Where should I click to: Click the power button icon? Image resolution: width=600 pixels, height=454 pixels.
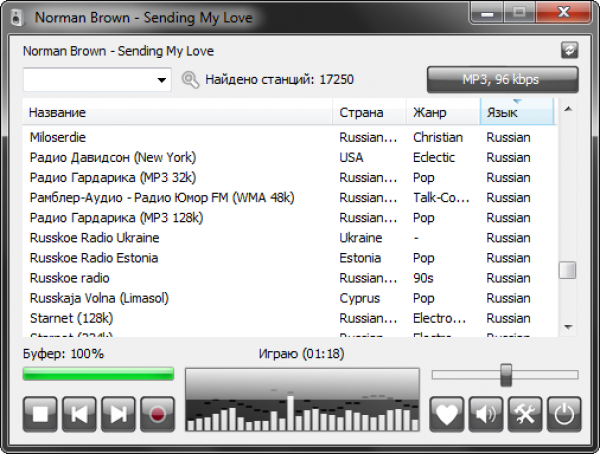coord(564,414)
